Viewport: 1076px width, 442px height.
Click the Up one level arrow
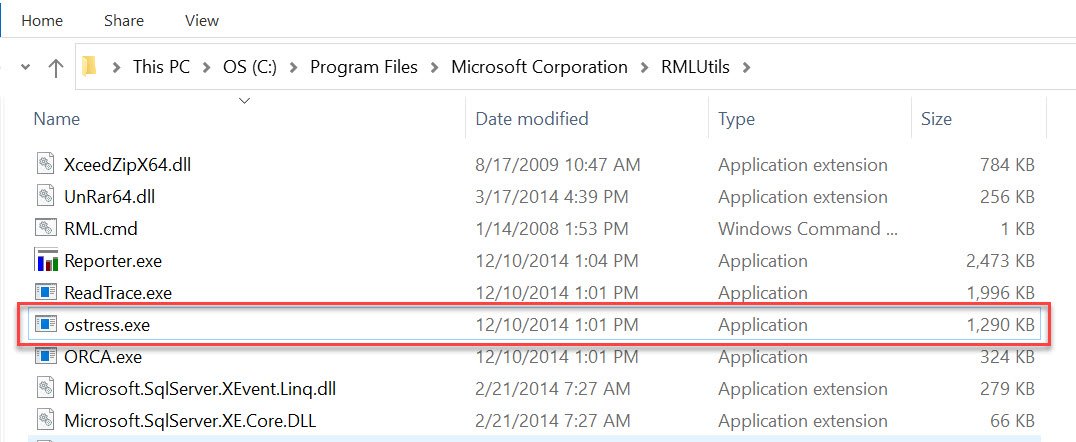coord(56,67)
